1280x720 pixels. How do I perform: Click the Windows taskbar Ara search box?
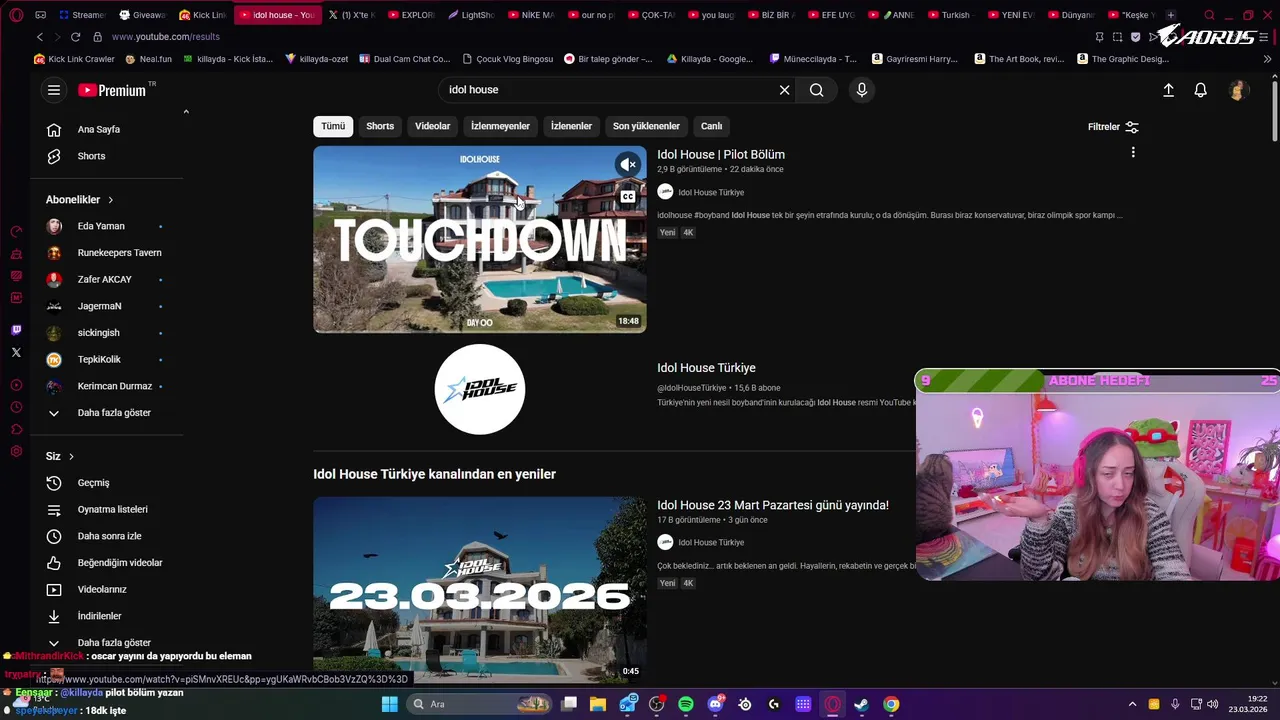click(480, 704)
